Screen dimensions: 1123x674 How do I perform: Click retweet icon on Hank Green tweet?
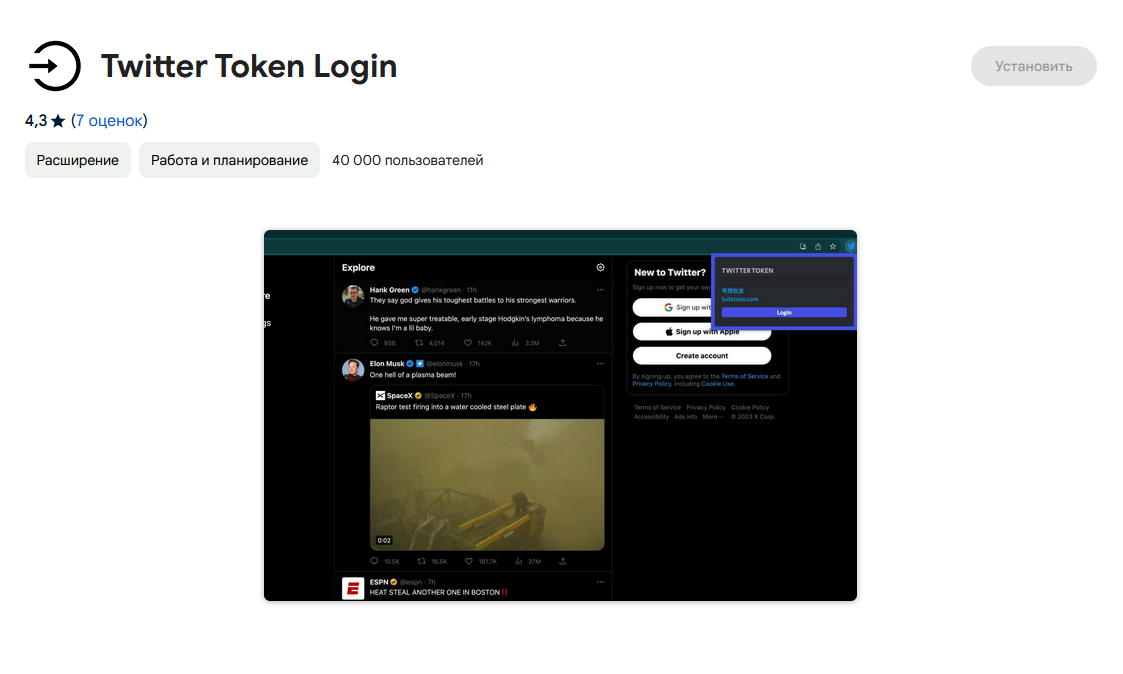pyautogui.click(x=420, y=342)
